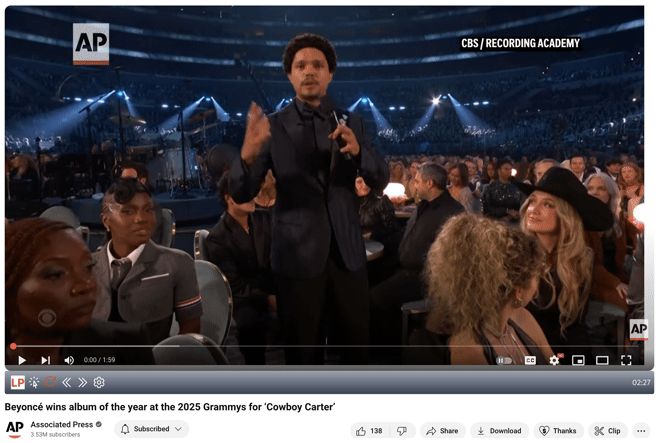The height and width of the screenshot is (443, 658).
Task: Jump backward with double left chevrons
Action: pos(67,383)
